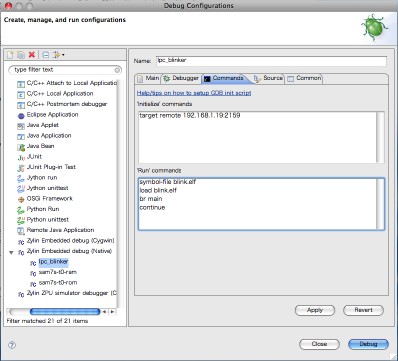Image resolution: width=398 pixels, height=361 pixels.
Task: Click scrollbar of Initialize commands box
Action: (x=380, y=137)
